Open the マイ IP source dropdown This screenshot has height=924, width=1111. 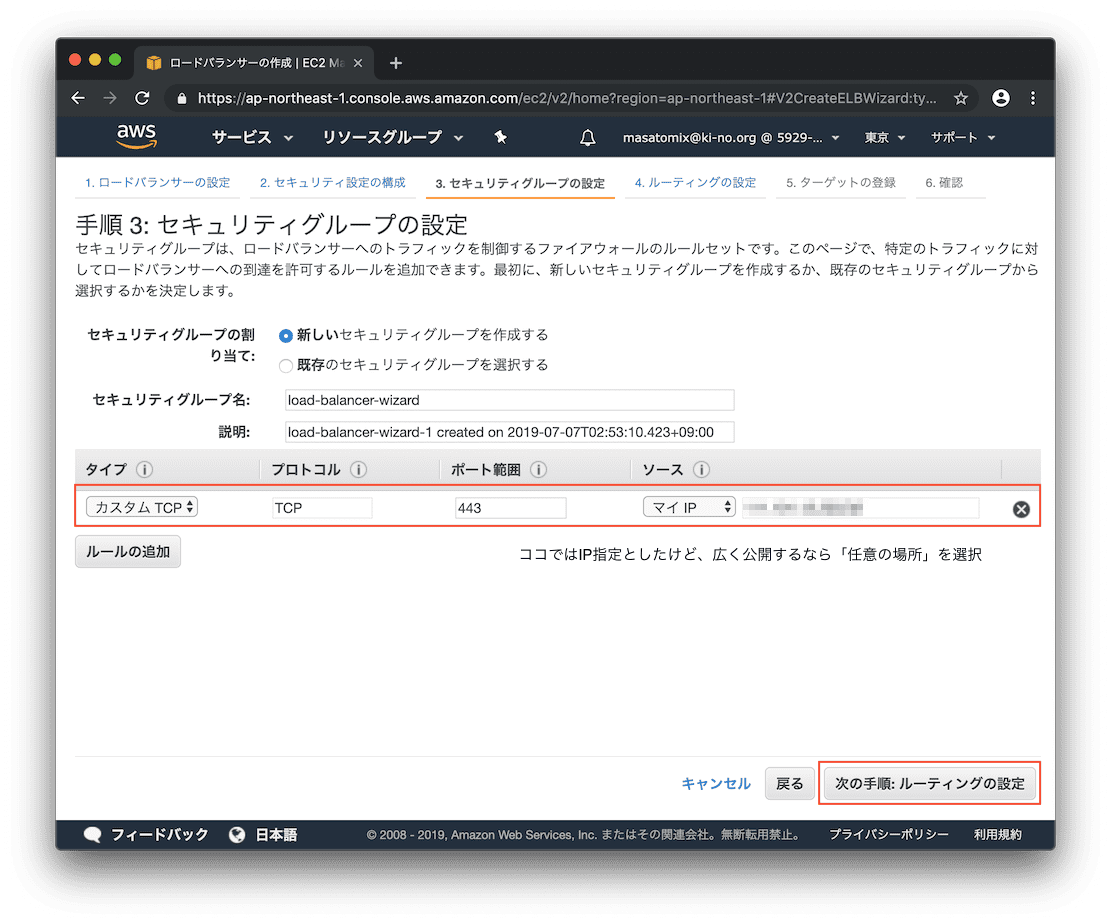tap(689, 507)
